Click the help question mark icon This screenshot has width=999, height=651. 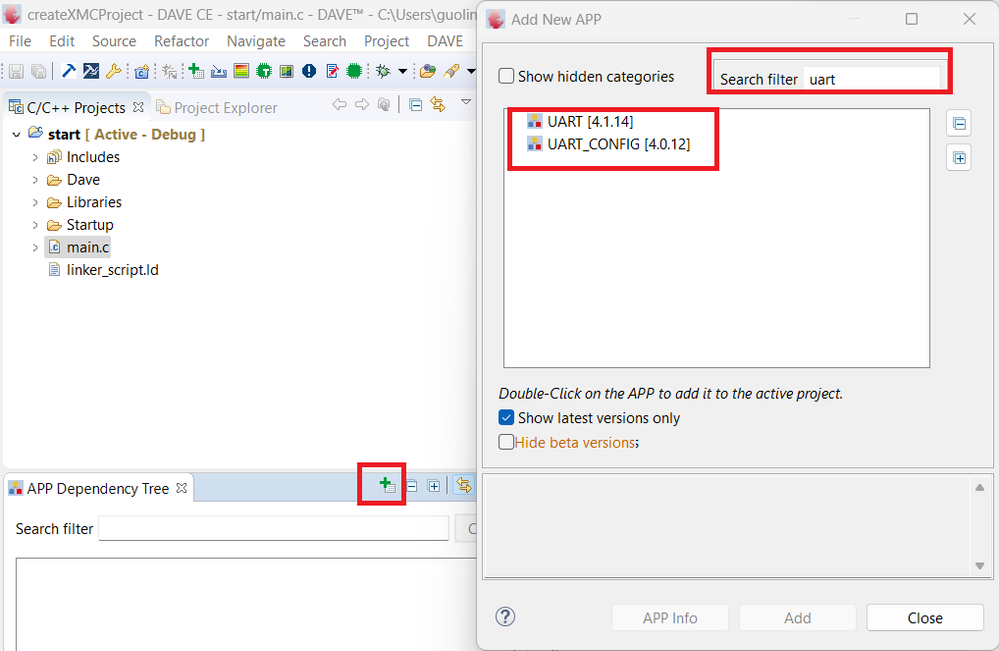click(505, 617)
